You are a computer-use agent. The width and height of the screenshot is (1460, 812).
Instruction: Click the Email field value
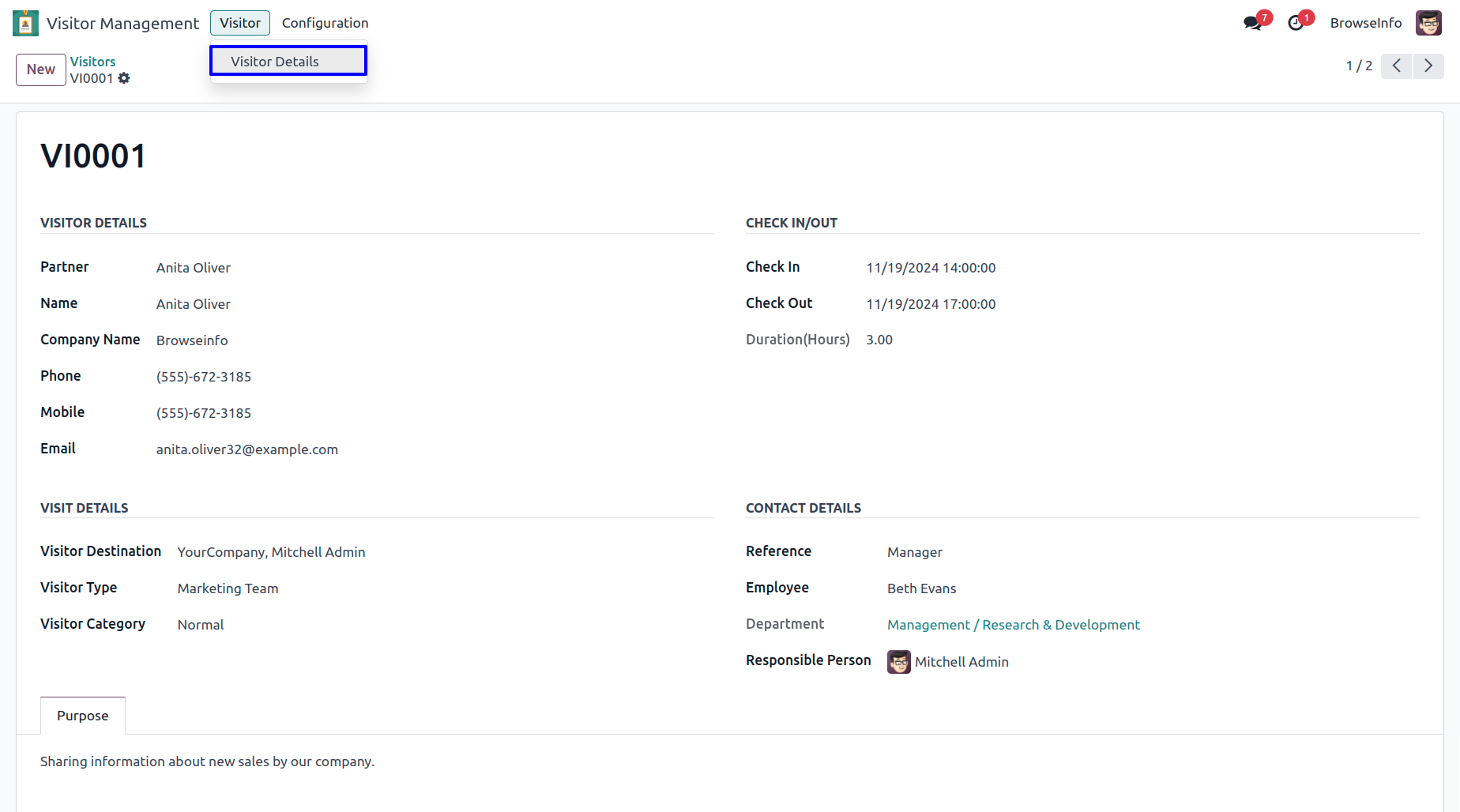pos(247,449)
